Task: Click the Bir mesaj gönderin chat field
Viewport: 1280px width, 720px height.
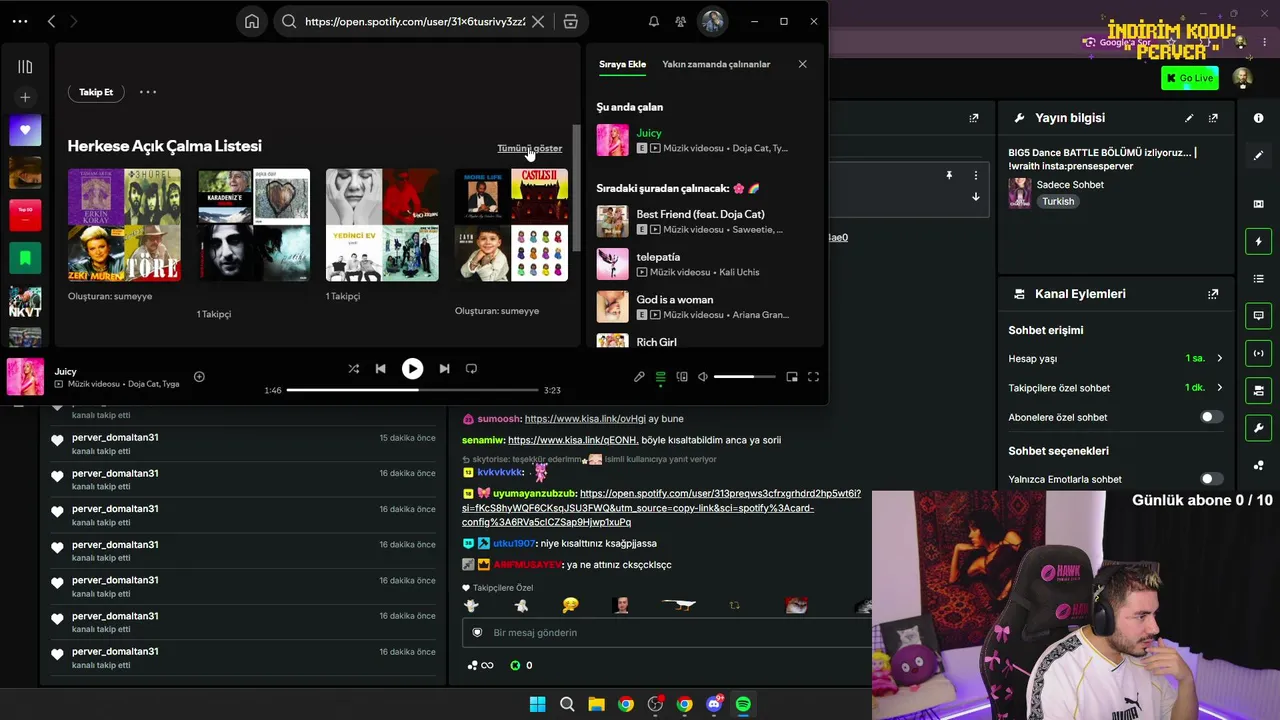Action: pyautogui.click(x=667, y=632)
